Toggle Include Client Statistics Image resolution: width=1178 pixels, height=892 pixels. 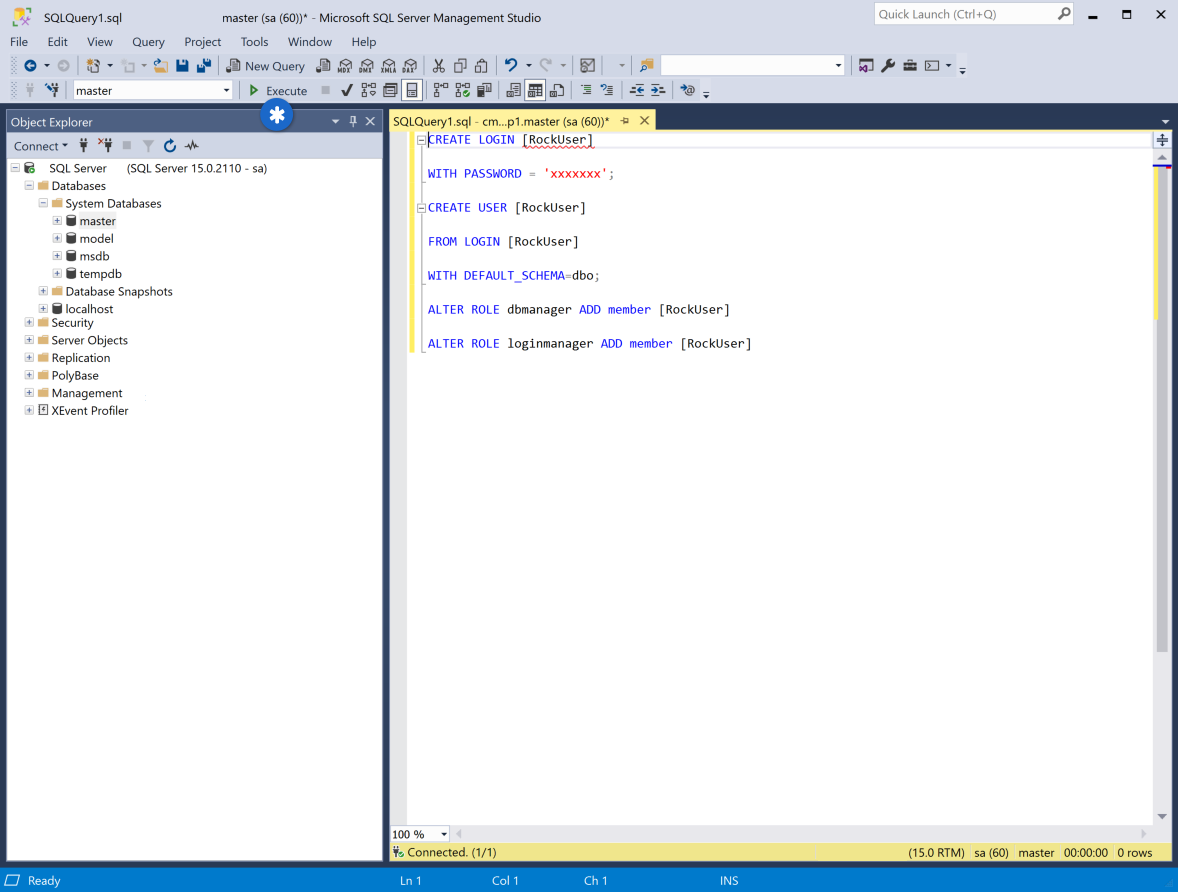coord(485,90)
